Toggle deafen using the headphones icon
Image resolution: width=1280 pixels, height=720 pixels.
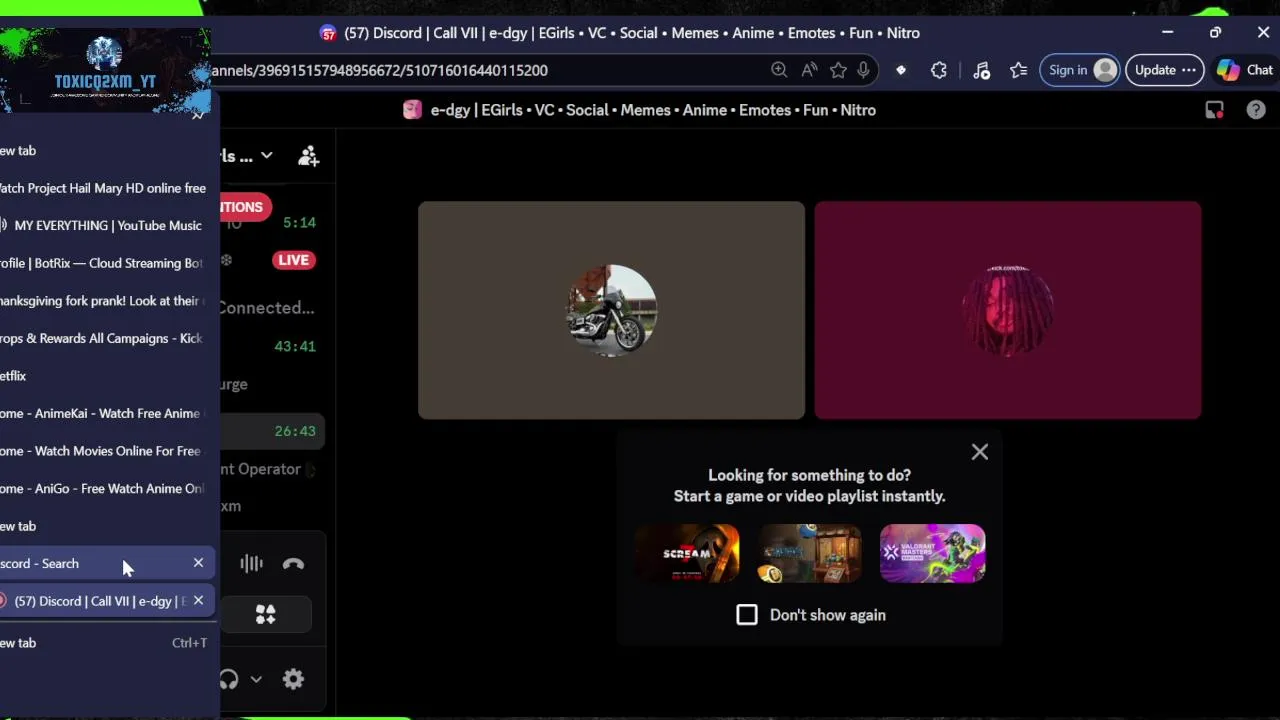[229, 680]
